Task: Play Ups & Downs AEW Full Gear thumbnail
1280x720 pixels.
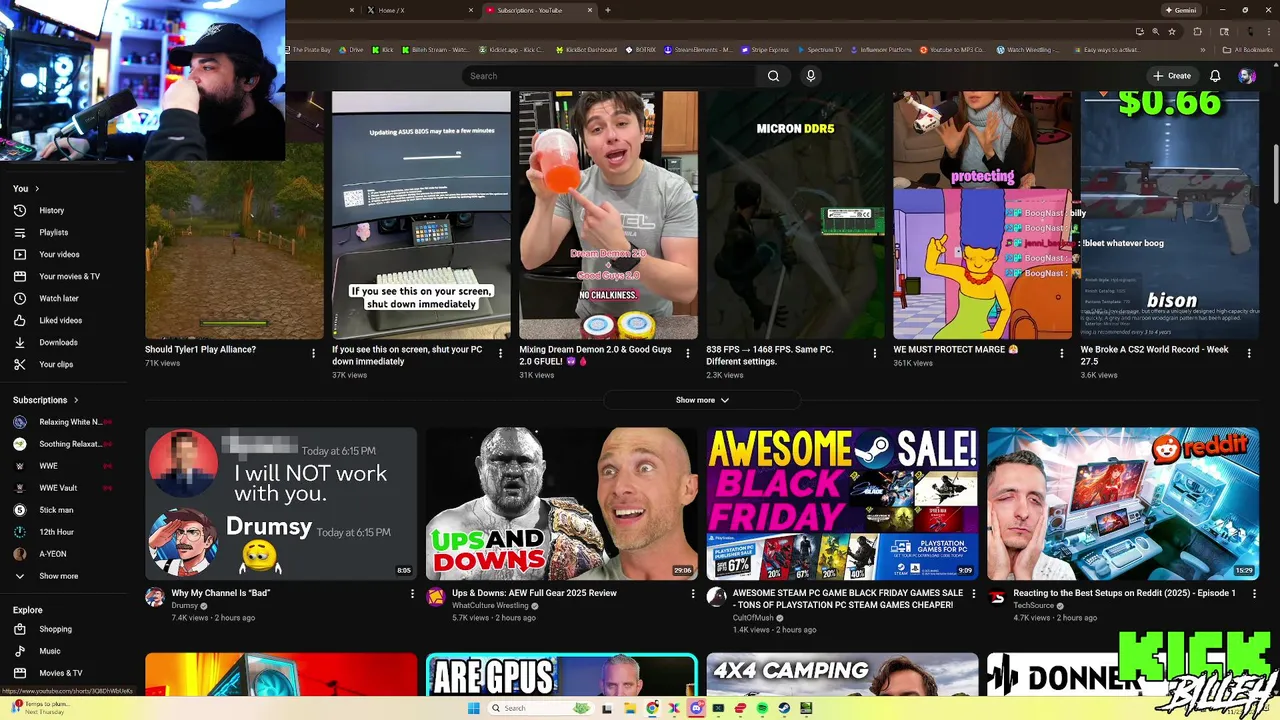Action: [x=562, y=504]
